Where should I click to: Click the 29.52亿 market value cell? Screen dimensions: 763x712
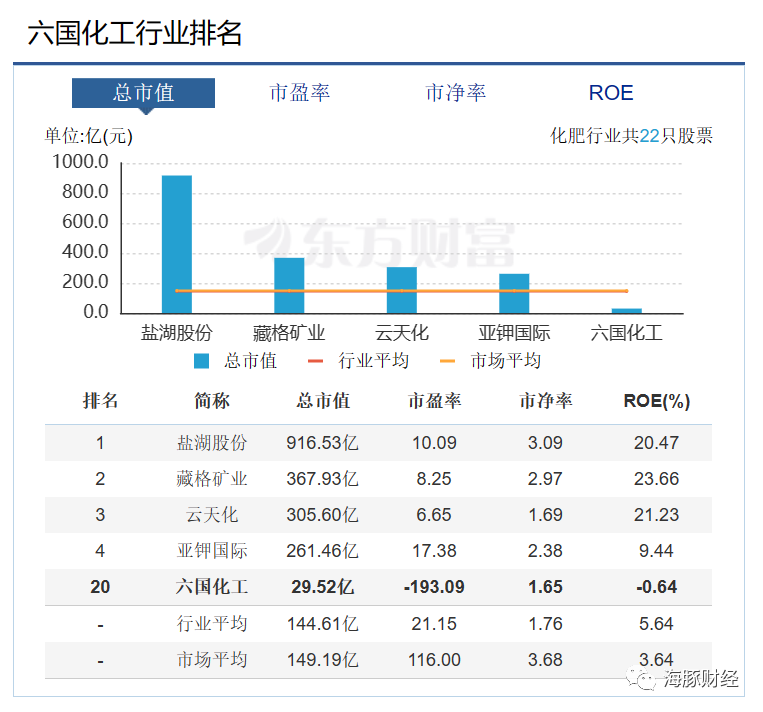coord(323,587)
